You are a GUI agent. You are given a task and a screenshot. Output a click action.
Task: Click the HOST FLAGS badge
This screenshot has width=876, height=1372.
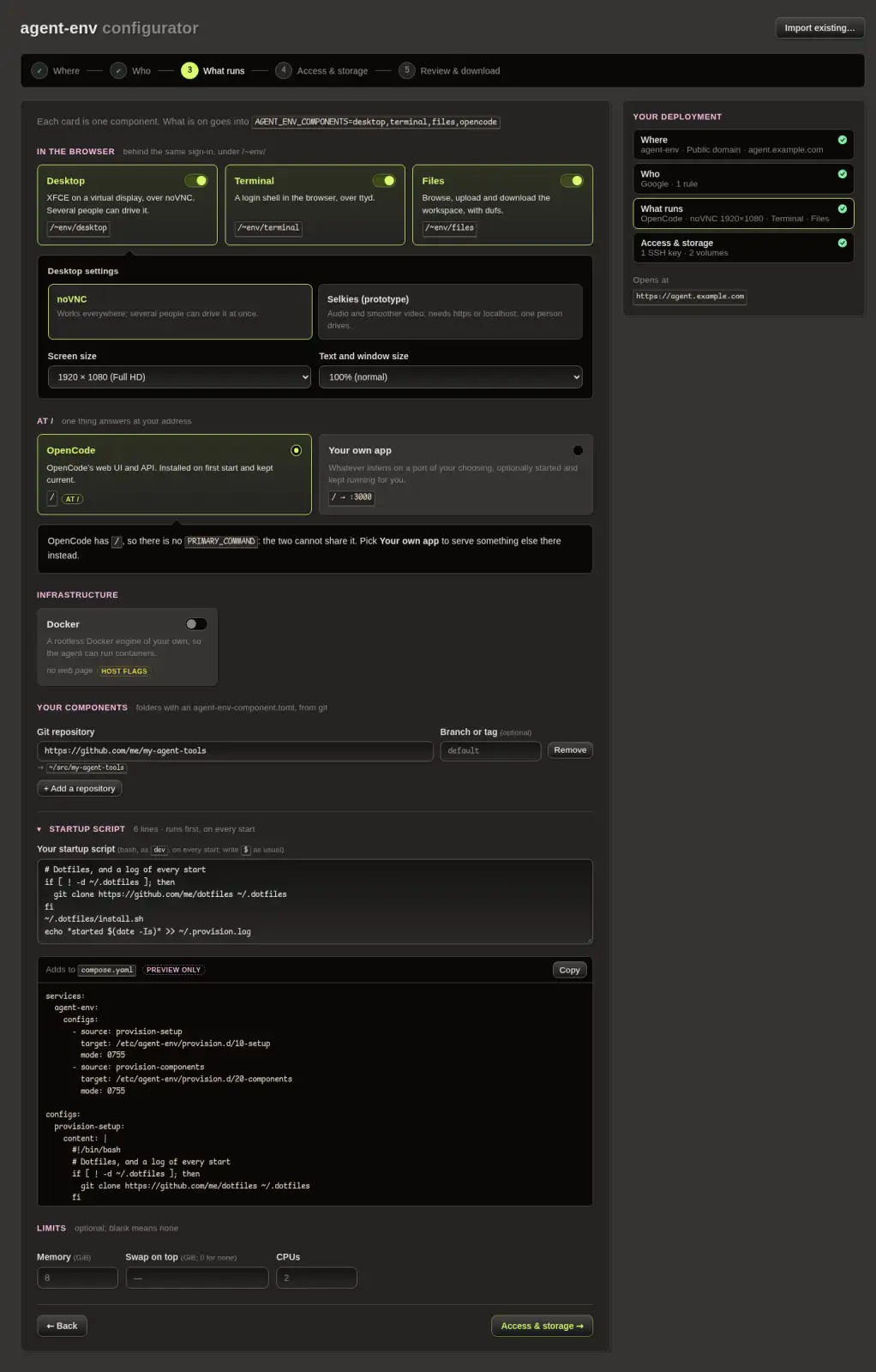point(124,671)
